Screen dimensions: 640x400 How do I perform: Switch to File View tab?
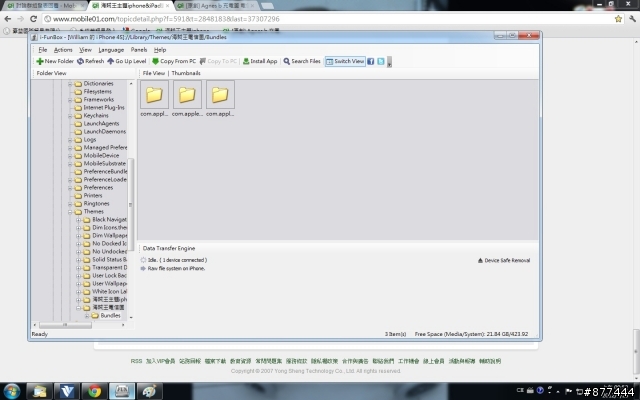(x=153, y=73)
